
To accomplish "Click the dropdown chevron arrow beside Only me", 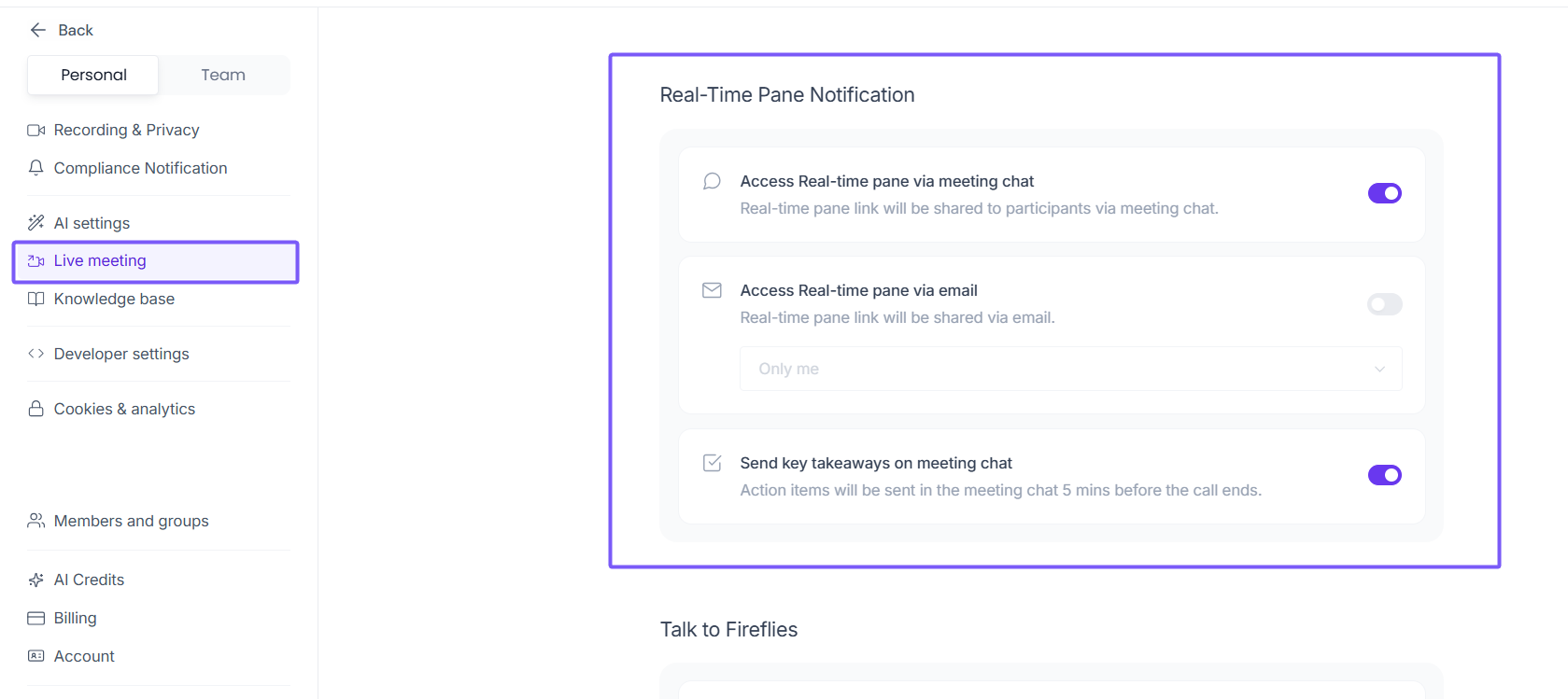I will tap(1379, 369).
